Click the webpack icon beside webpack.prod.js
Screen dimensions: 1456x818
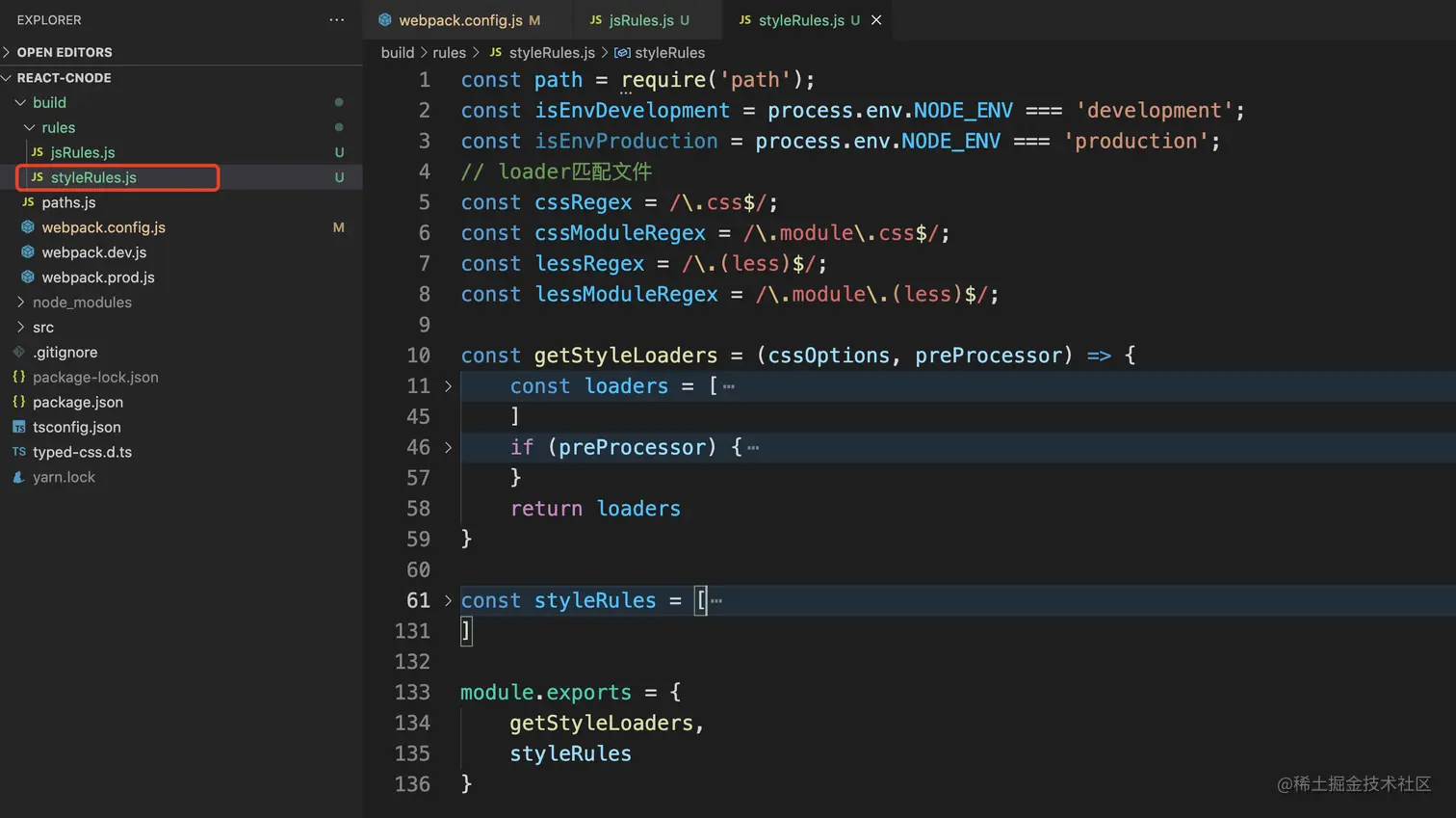point(28,277)
